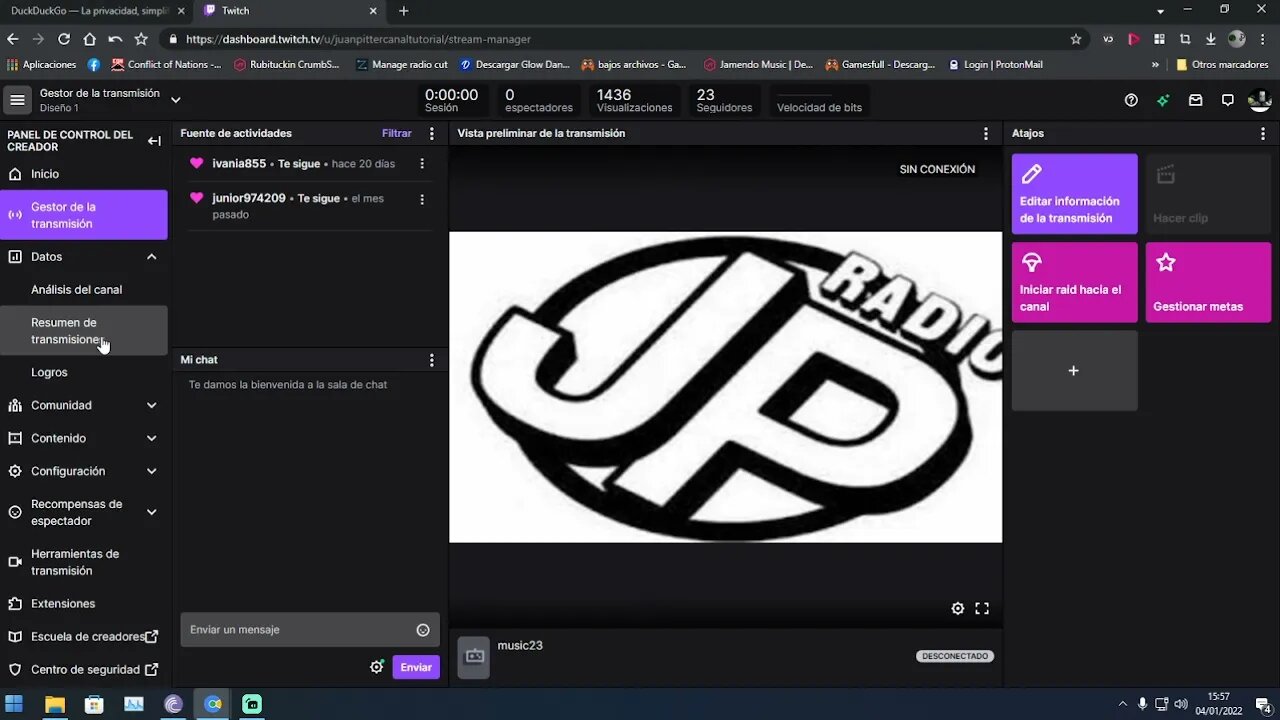Open stream preview settings gear
This screenshot has width=1280, height=720.
coord(958,608)
